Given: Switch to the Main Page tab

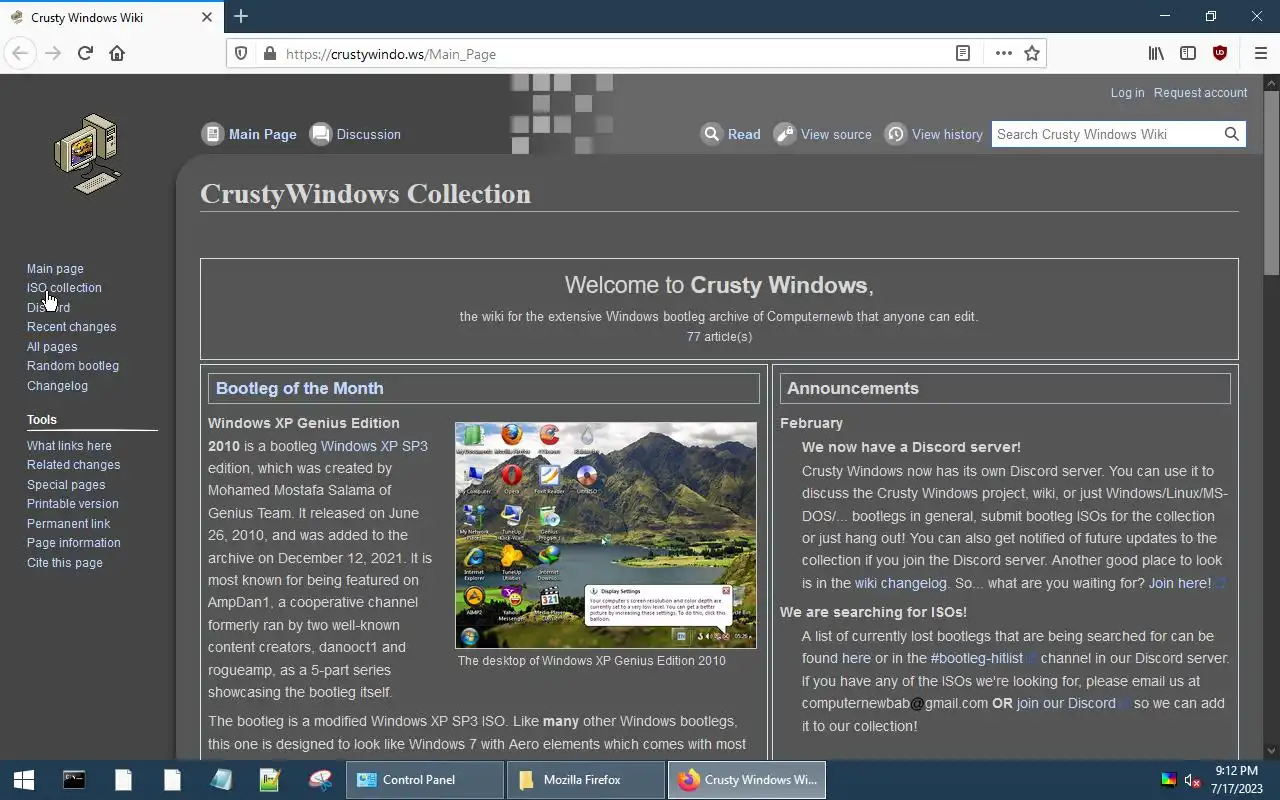Looking at the screenshot, I should [249, 134].
